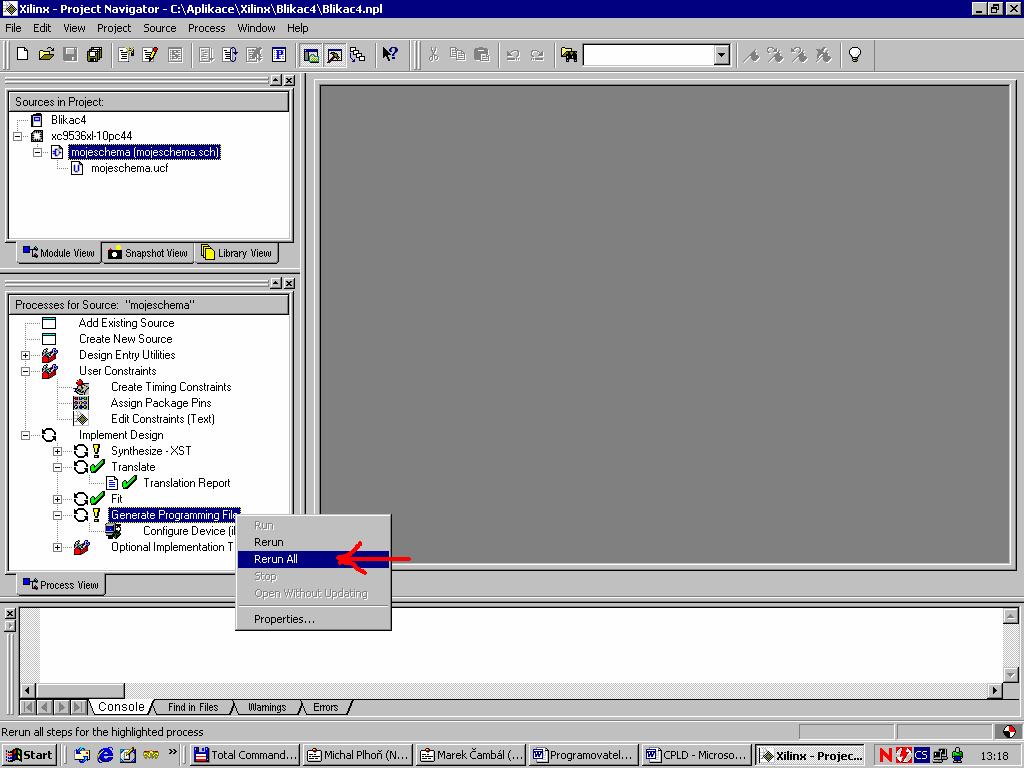Open the Project menu
Image resolution: width=1024 pixels, height=768 pixels.
(x=114, y=28)
